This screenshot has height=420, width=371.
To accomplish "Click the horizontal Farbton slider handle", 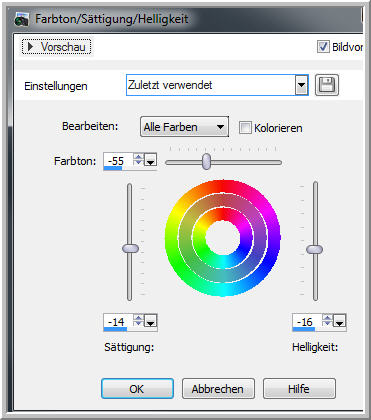I will tap(207, 162).
